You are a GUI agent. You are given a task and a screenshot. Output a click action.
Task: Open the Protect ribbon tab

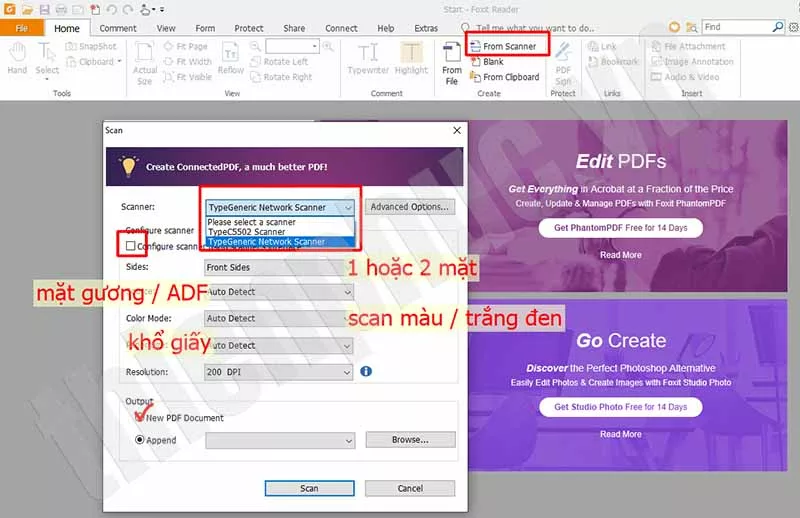249,28
